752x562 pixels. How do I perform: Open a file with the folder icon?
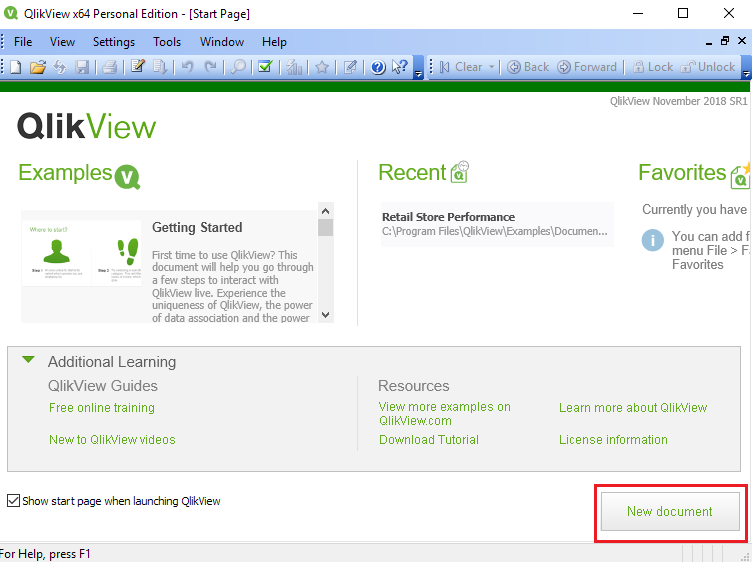click(x=37, y=67)
